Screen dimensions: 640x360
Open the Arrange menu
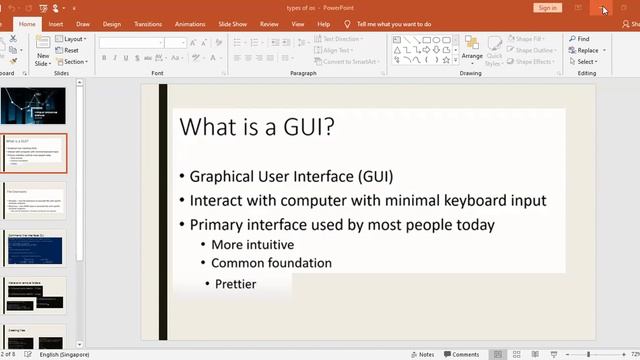(x=472, y=51)
